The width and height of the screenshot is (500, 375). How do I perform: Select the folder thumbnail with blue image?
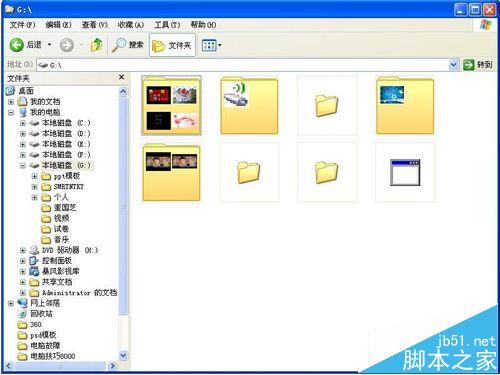405,105
